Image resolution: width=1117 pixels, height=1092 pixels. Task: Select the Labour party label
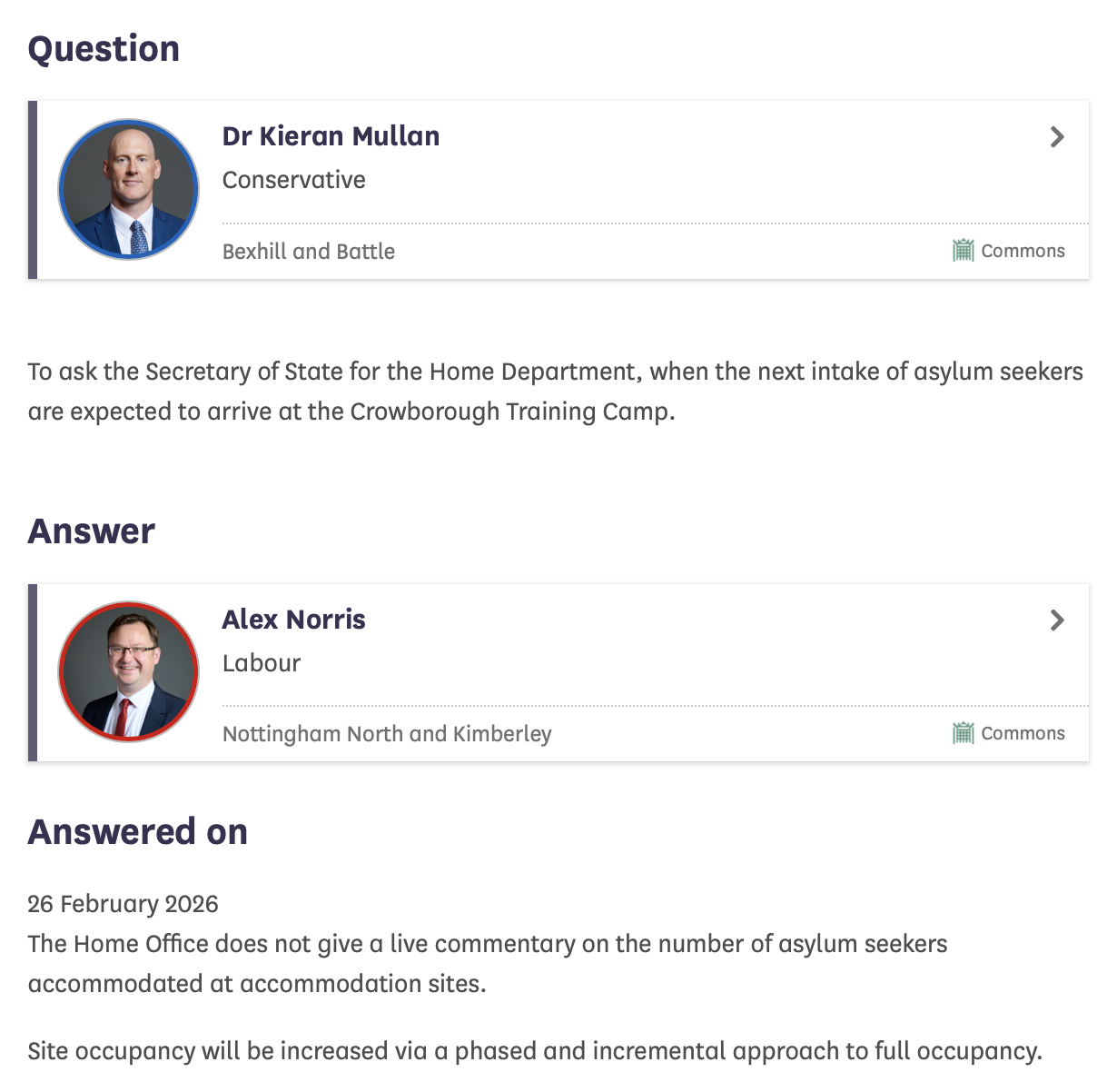[262, 663]
